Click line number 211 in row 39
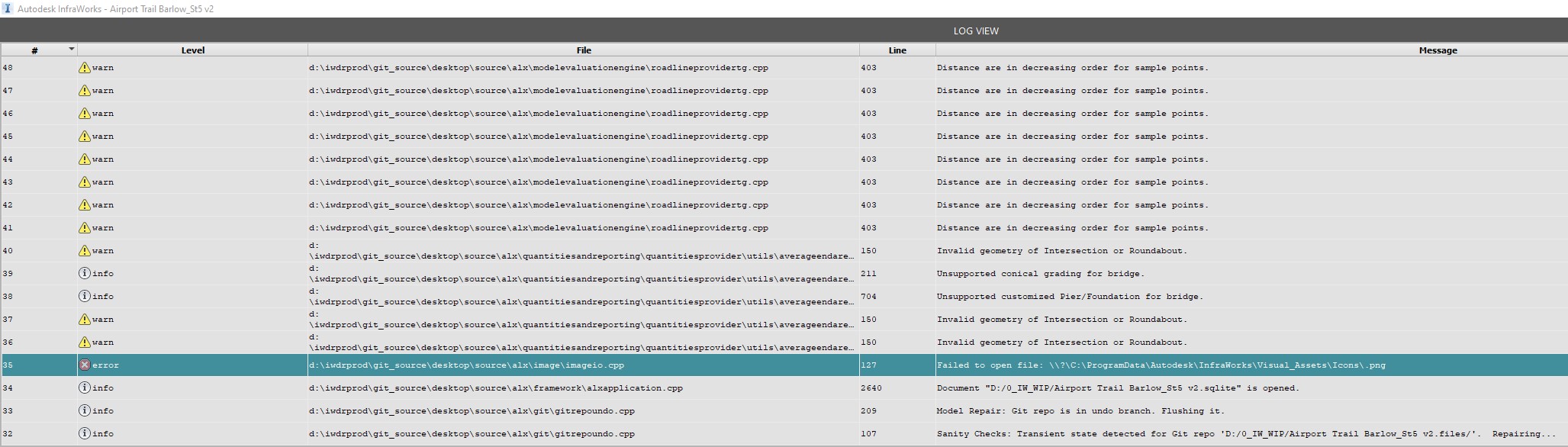Screen dimensions: 1568x447 pos(868,273)
